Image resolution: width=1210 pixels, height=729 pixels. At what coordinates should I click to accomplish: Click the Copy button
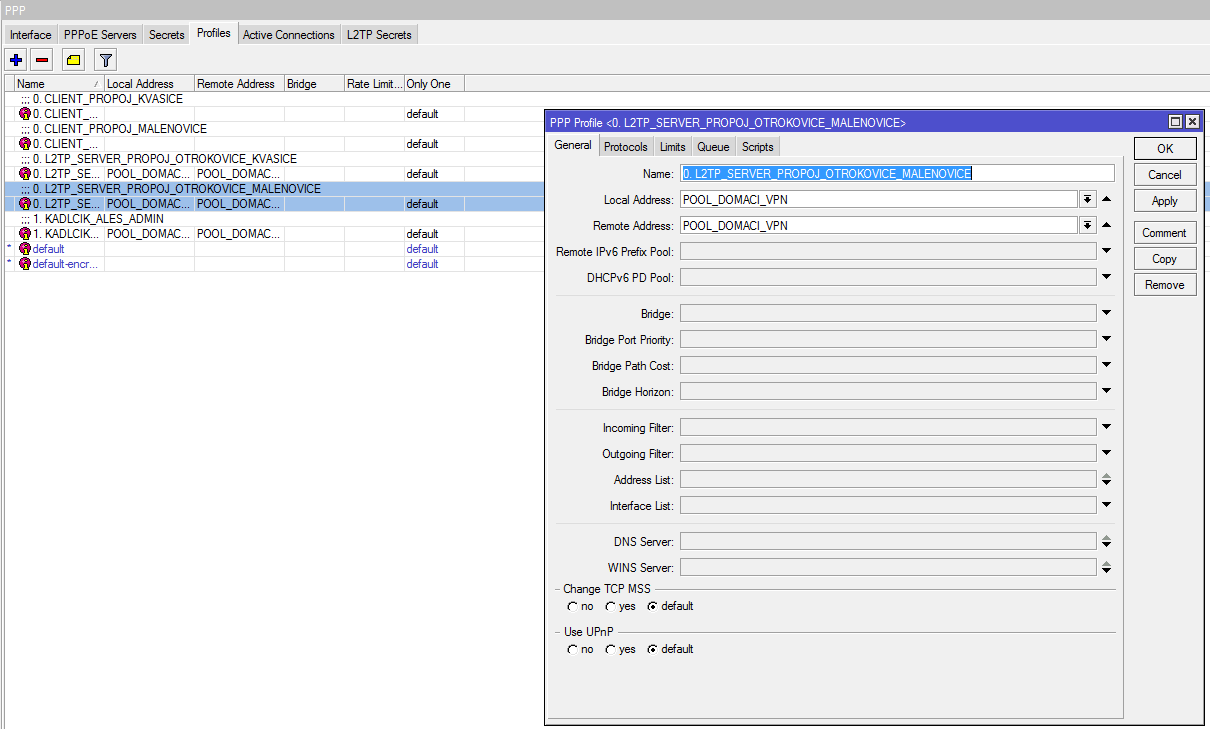1165,259
